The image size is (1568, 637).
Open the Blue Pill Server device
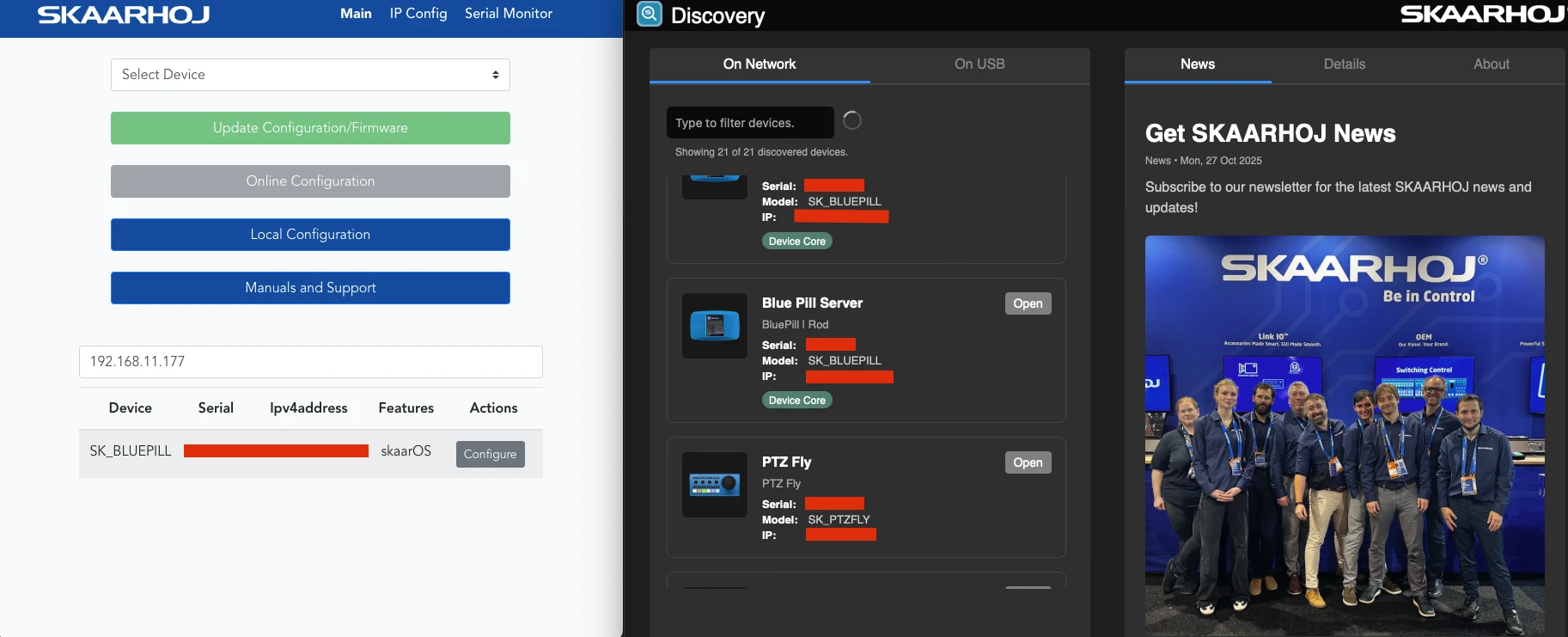pyautogui.click(x=1028, y=303)
